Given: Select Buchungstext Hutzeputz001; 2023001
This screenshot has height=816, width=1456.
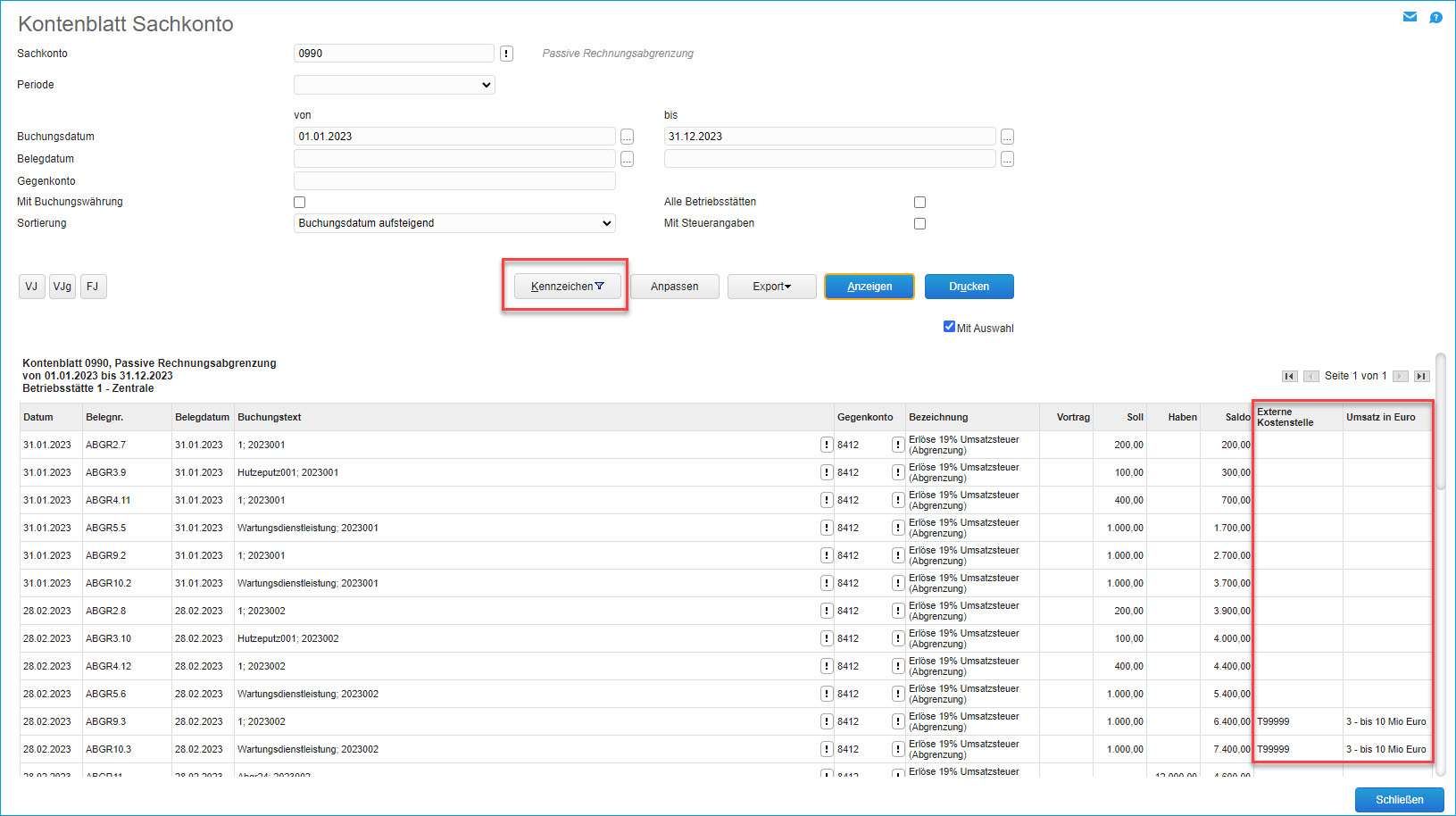Looking at the screenshot, I should click(x=287, y=472).
